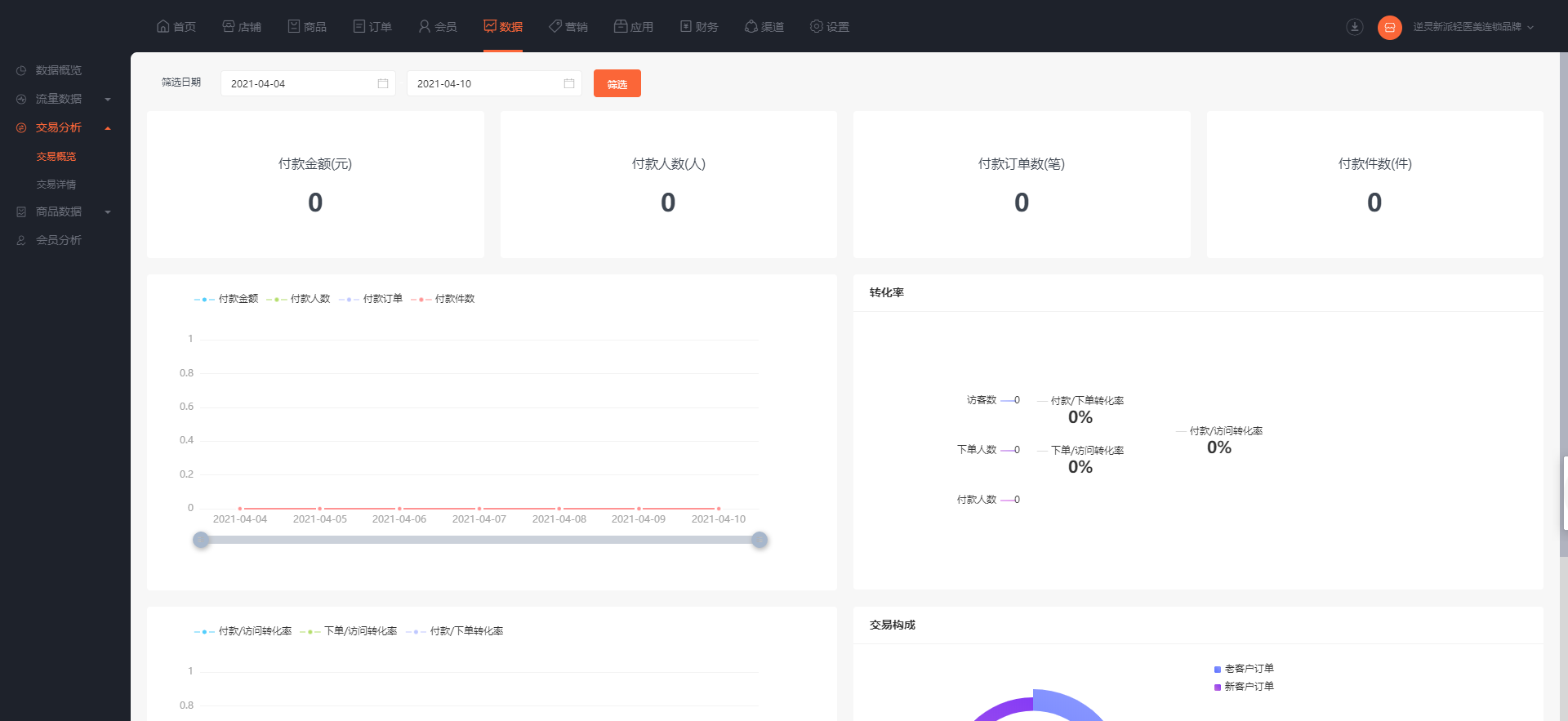Open calendar icon of end date field
This screenshot has width=1568, height=721.
(x=568, y=83)
